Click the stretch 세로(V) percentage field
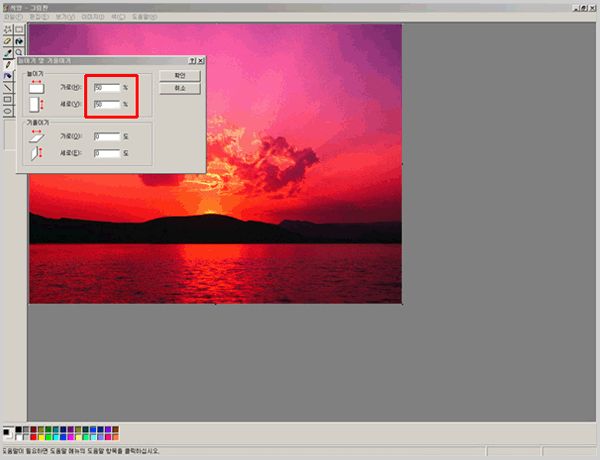Viewport: 600px width, 460px height. [x=106, y=104]
